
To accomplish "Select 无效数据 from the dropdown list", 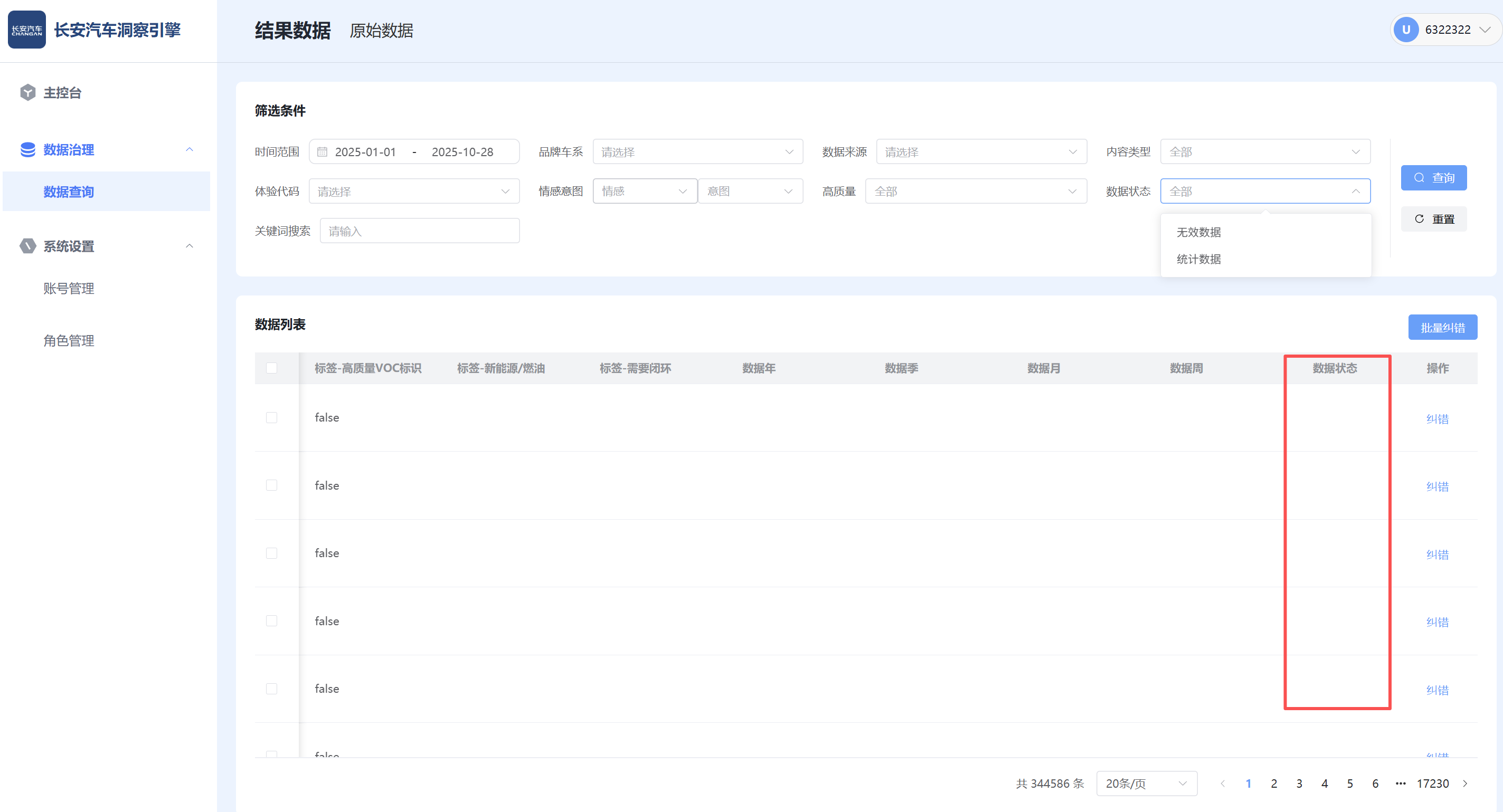I will click(1198, 232).
